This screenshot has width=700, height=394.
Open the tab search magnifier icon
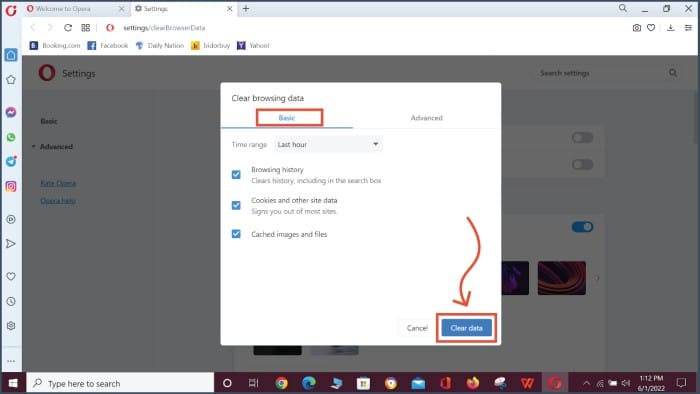[623, 8]
